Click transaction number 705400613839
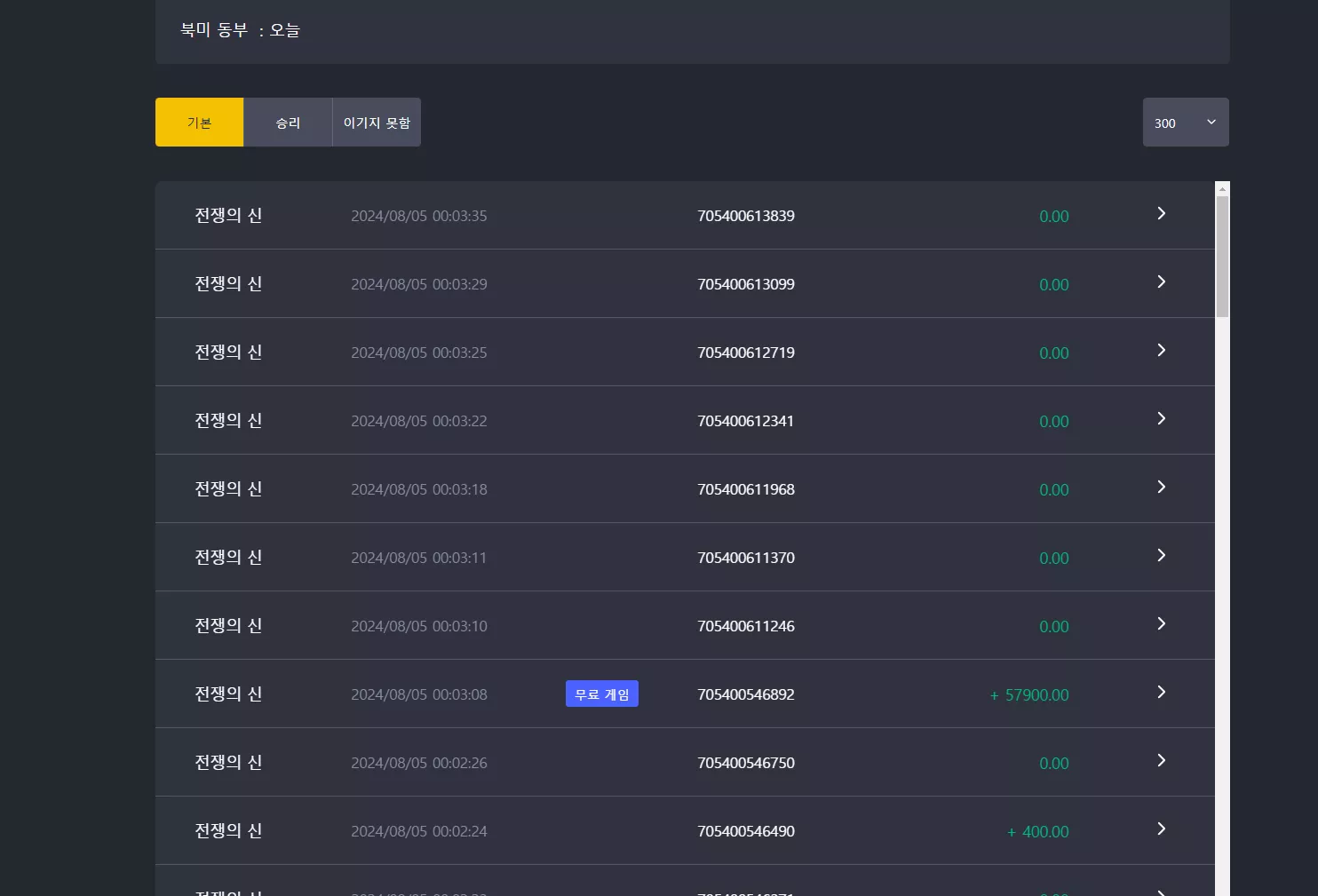 [746, 216]
